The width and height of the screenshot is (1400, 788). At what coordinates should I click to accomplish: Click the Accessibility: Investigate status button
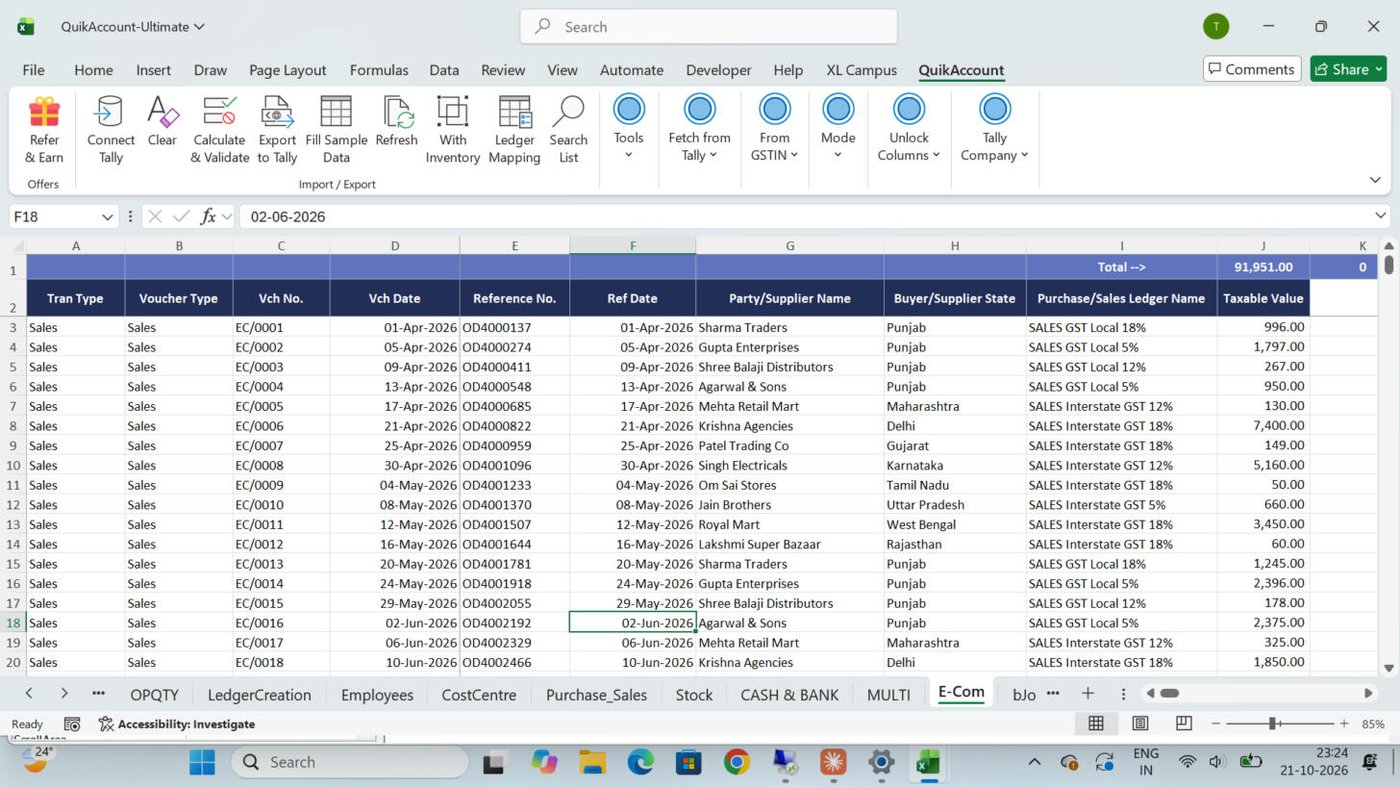[x=176, y=724]
